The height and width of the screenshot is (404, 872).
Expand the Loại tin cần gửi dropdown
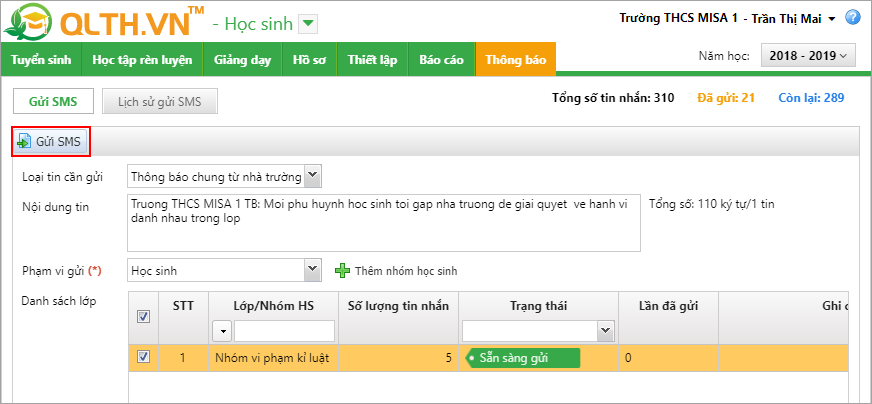(312, 177)
